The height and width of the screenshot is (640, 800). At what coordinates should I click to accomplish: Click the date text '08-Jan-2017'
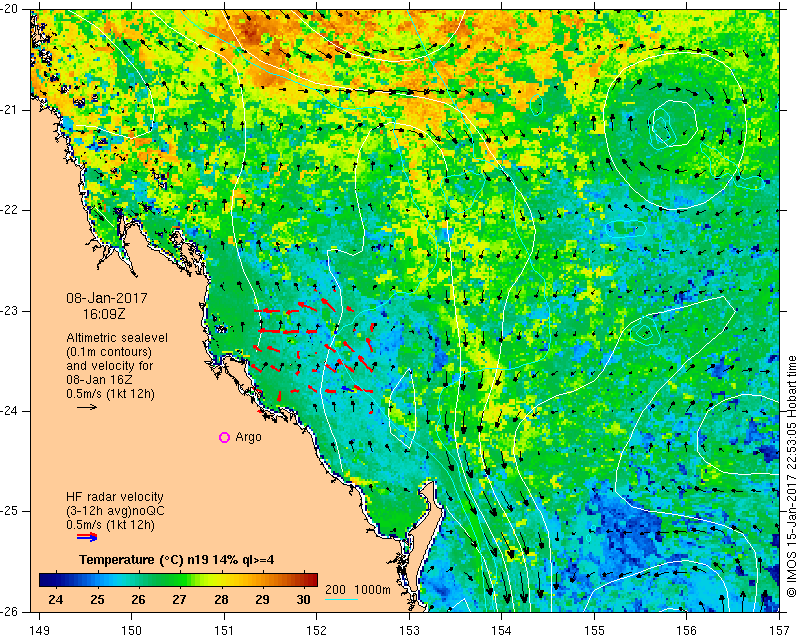(x=107, y=298)
